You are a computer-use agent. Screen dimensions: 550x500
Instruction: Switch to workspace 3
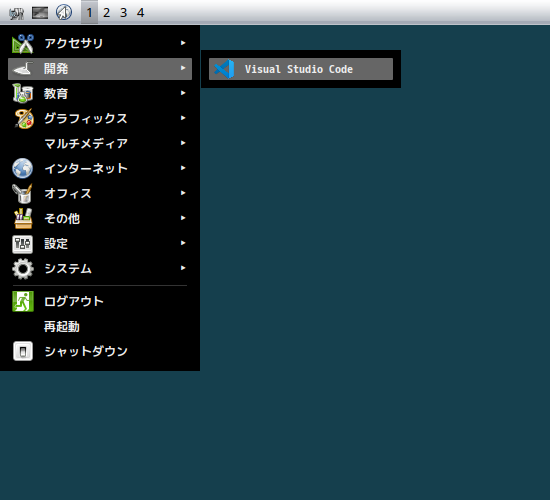(x=123, y=13)
